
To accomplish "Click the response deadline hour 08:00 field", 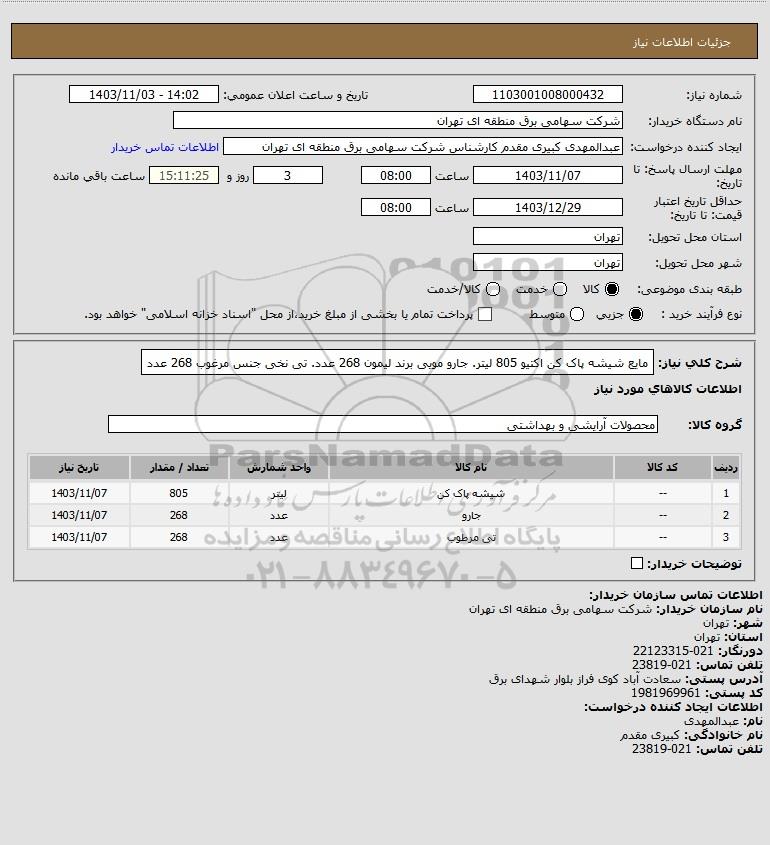I will (396, 176).
